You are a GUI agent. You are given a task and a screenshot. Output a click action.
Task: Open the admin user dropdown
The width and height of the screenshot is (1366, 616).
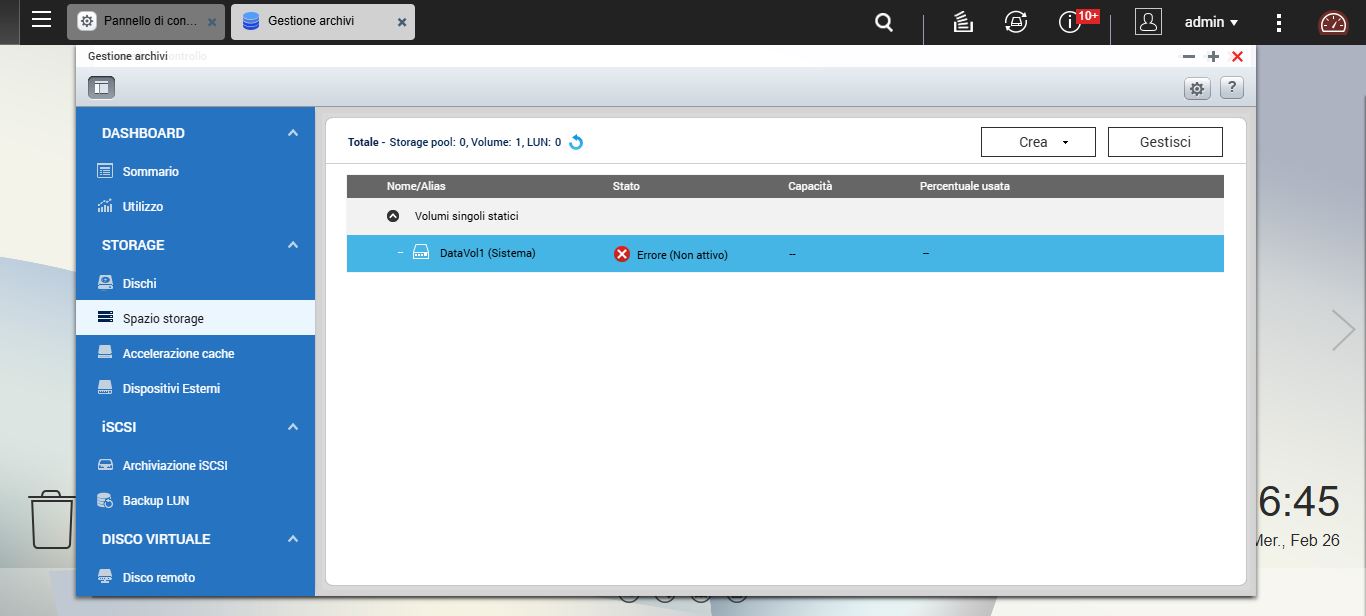coord(1211,22)
